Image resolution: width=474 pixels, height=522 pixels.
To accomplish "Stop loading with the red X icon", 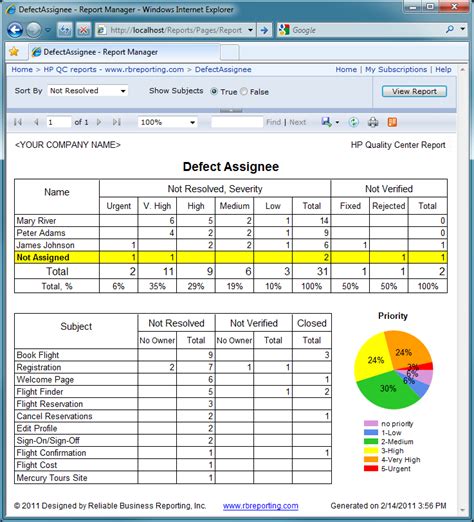I will pos(83,30).
